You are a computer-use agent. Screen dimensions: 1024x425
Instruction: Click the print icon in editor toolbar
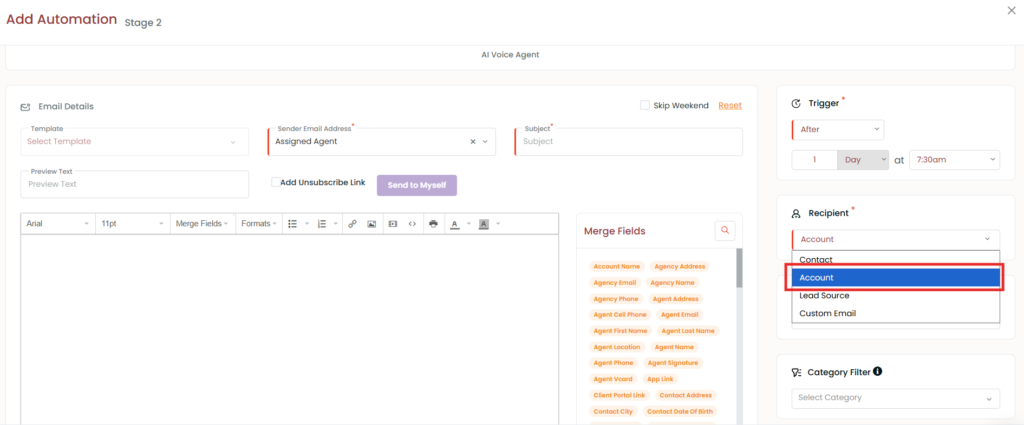(434, 223)
